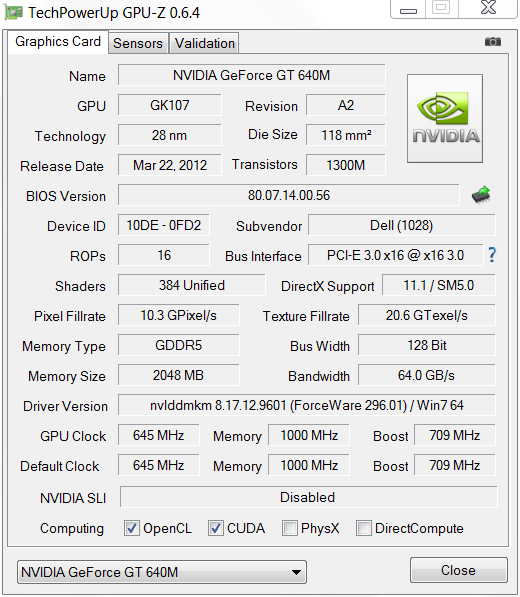
Task: Click the BIOS Version field
Action: (289, 195)
